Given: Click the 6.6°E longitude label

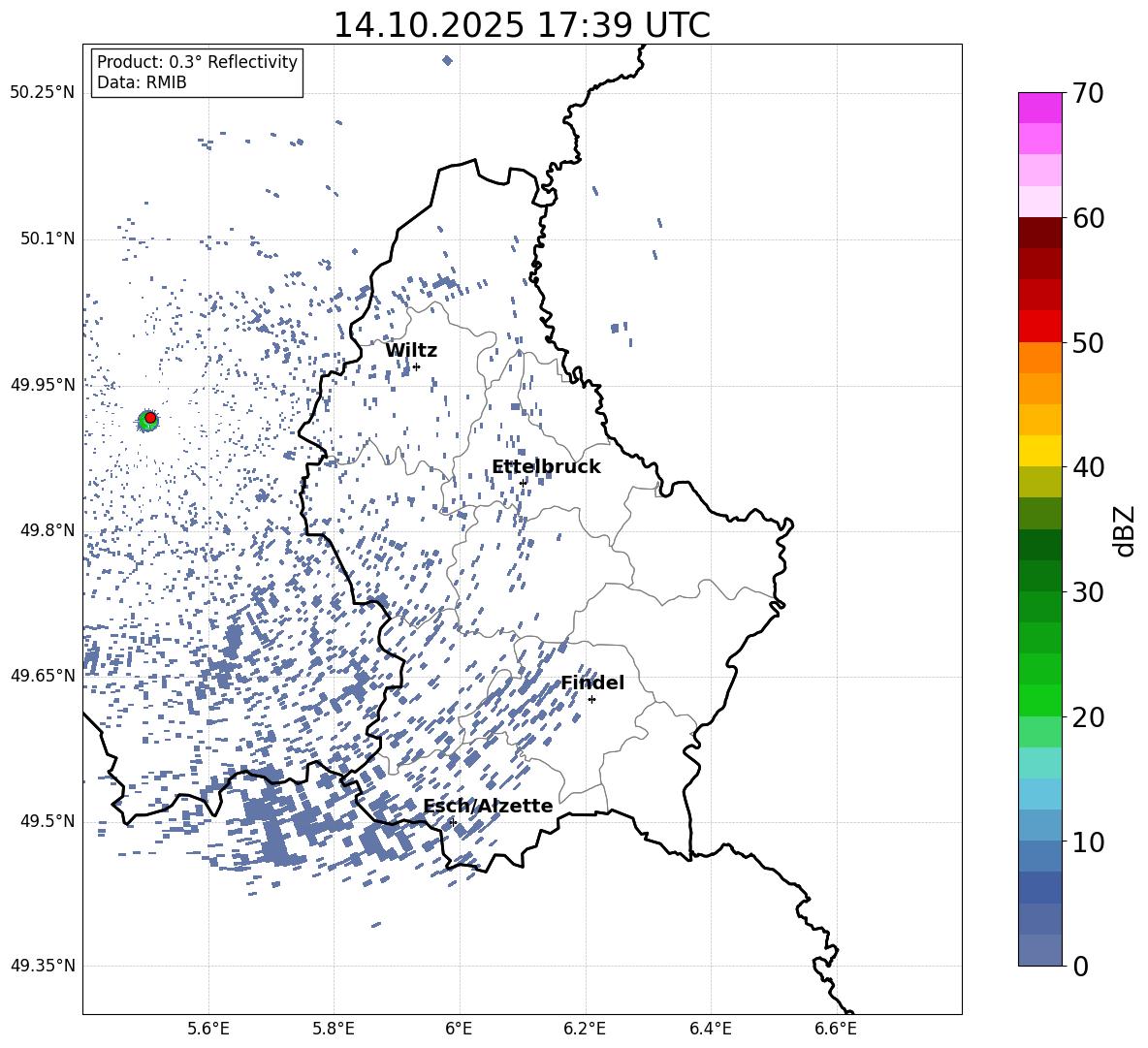Looking at the screenshot, I should [x=836, y=1029].
